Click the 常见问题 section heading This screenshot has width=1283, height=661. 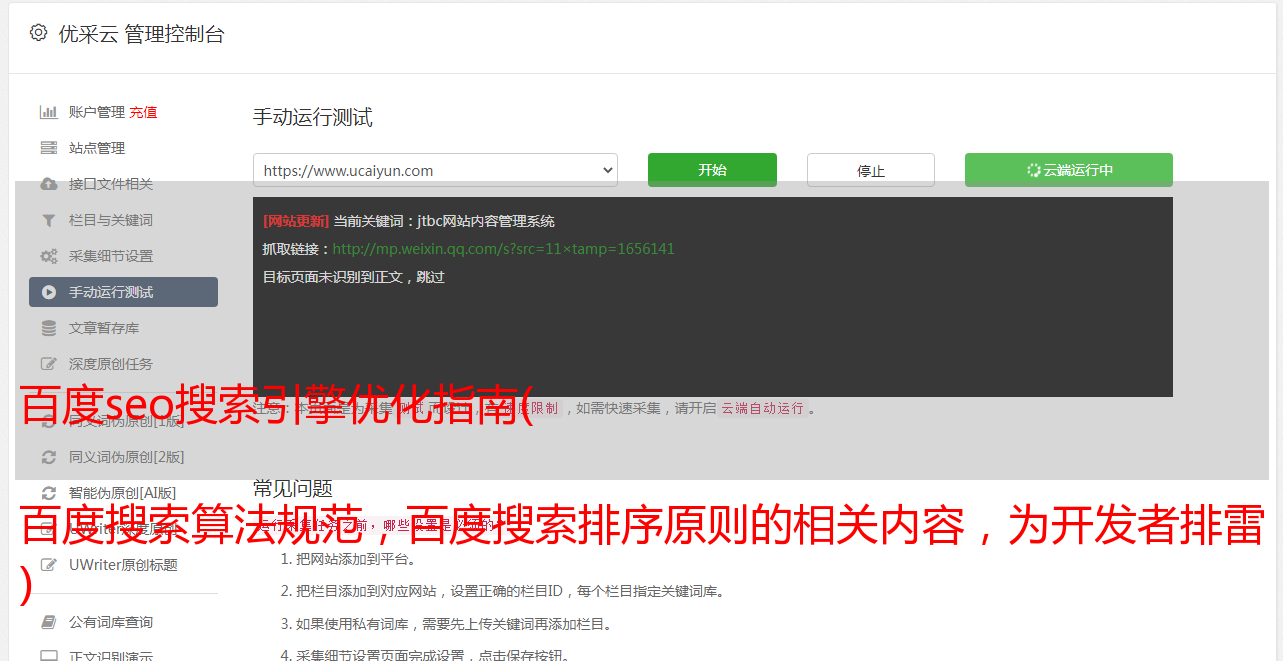tap(292, 488)
